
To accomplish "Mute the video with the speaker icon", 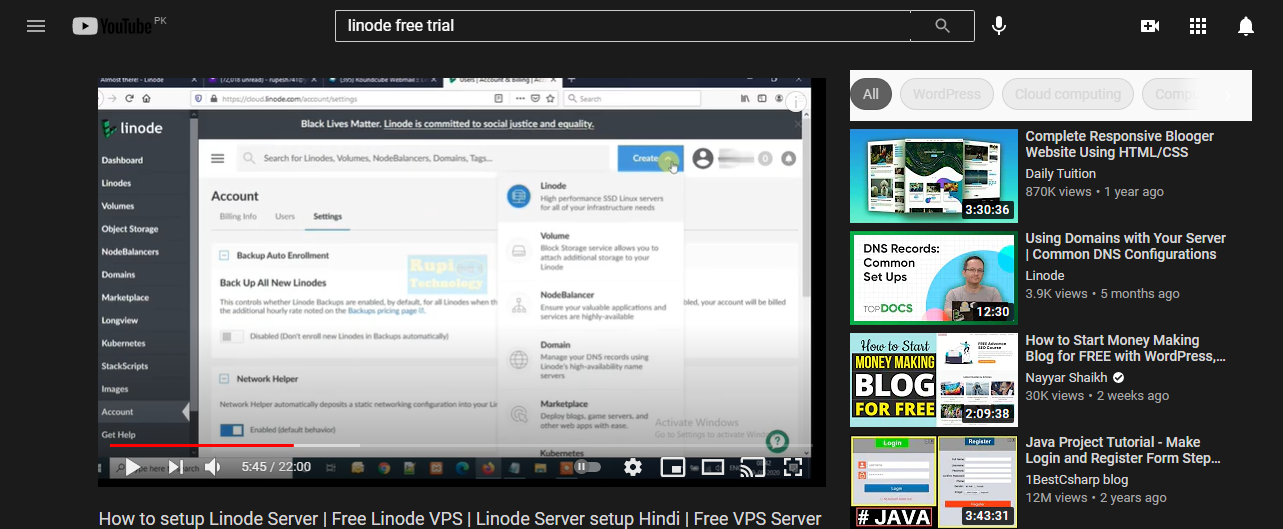I will point(213,466).
